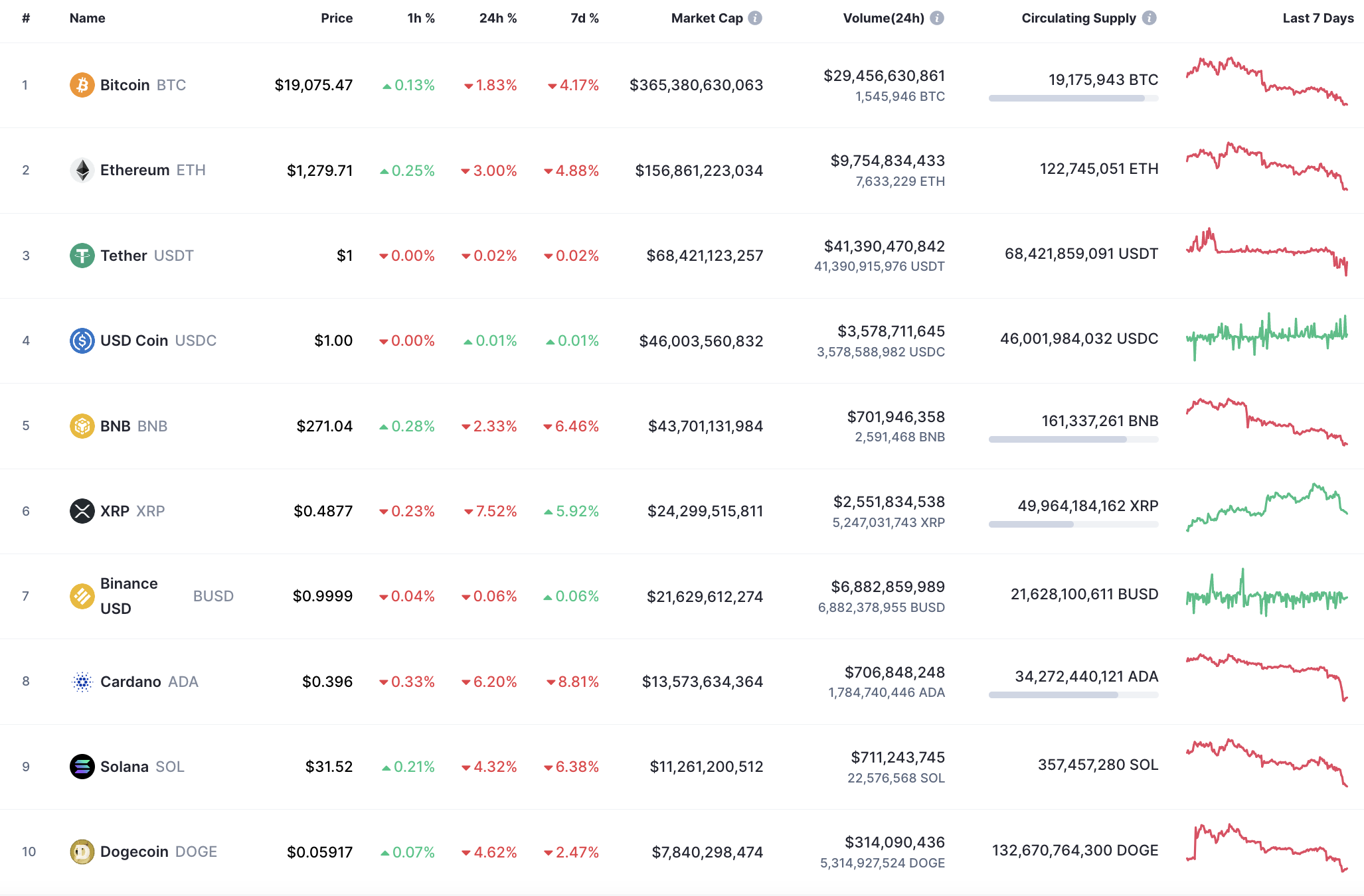Sort the table by Price
Image resolution: width=1364 pixels, height=896 pixels.
[x=337, y=18]
